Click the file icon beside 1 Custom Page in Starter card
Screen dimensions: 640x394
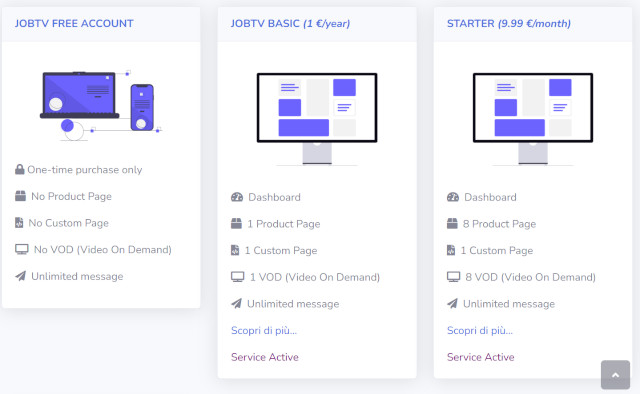[451, 250]
